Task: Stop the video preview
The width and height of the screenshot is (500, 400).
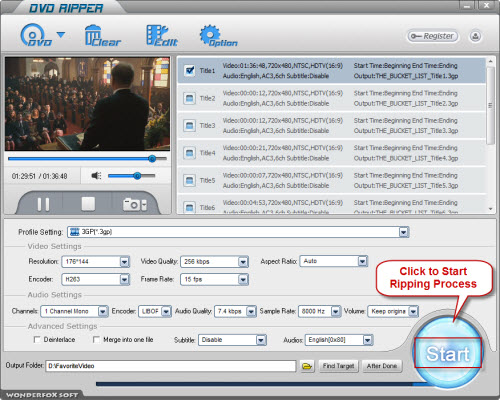Action: pyautogui.click(x=88, y=204)
